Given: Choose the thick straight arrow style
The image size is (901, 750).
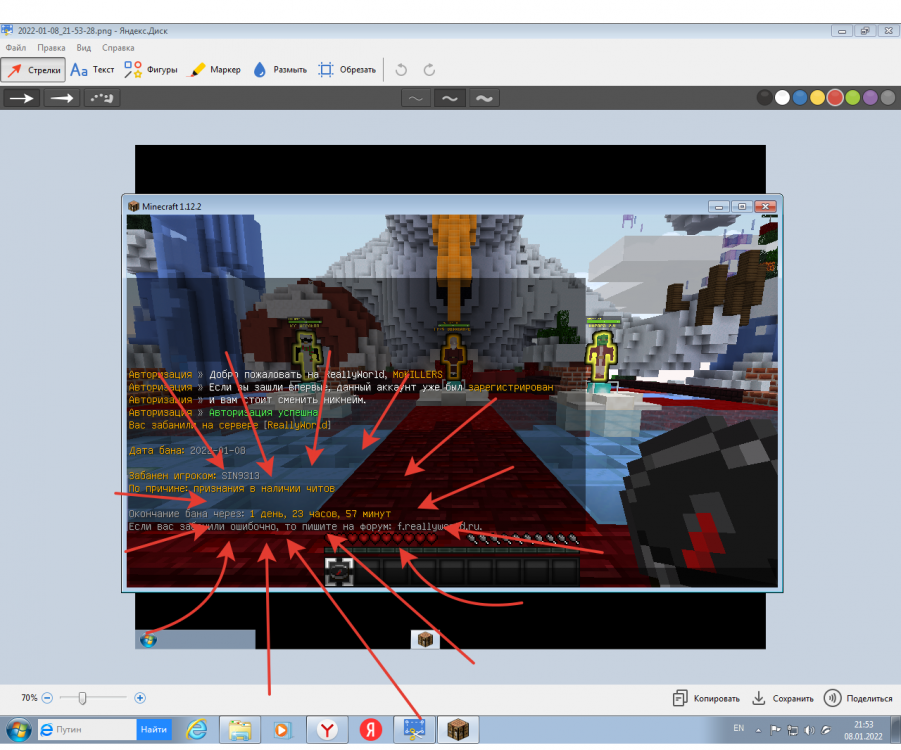Looking at the screenshot, I should (62, 98).
